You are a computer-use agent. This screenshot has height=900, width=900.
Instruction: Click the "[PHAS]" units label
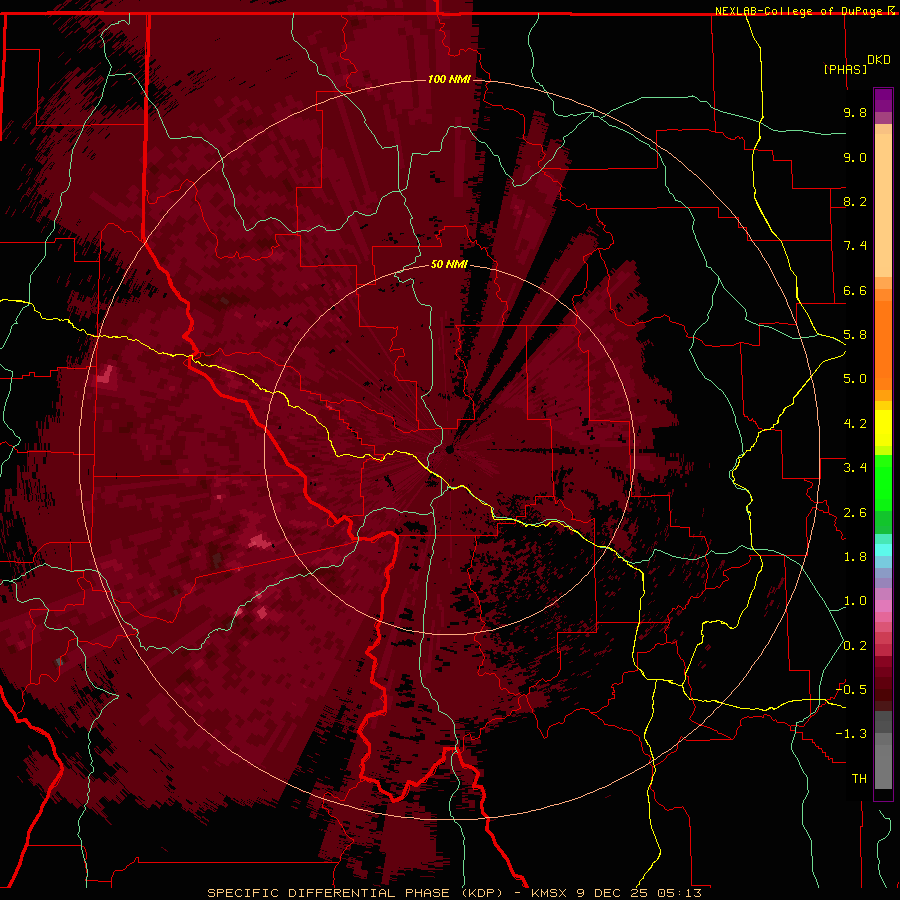pos(845,69)
